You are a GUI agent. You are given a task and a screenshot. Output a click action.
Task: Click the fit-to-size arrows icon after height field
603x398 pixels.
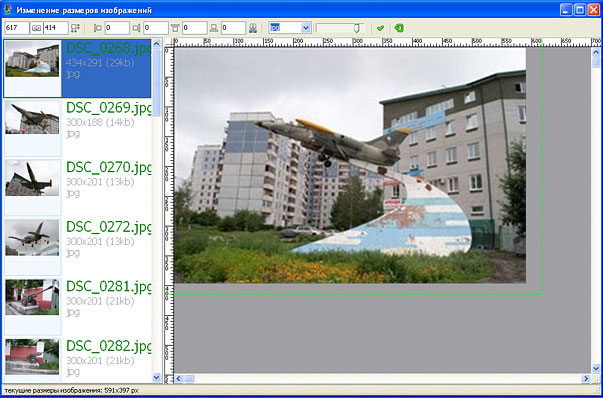(75, 28)
